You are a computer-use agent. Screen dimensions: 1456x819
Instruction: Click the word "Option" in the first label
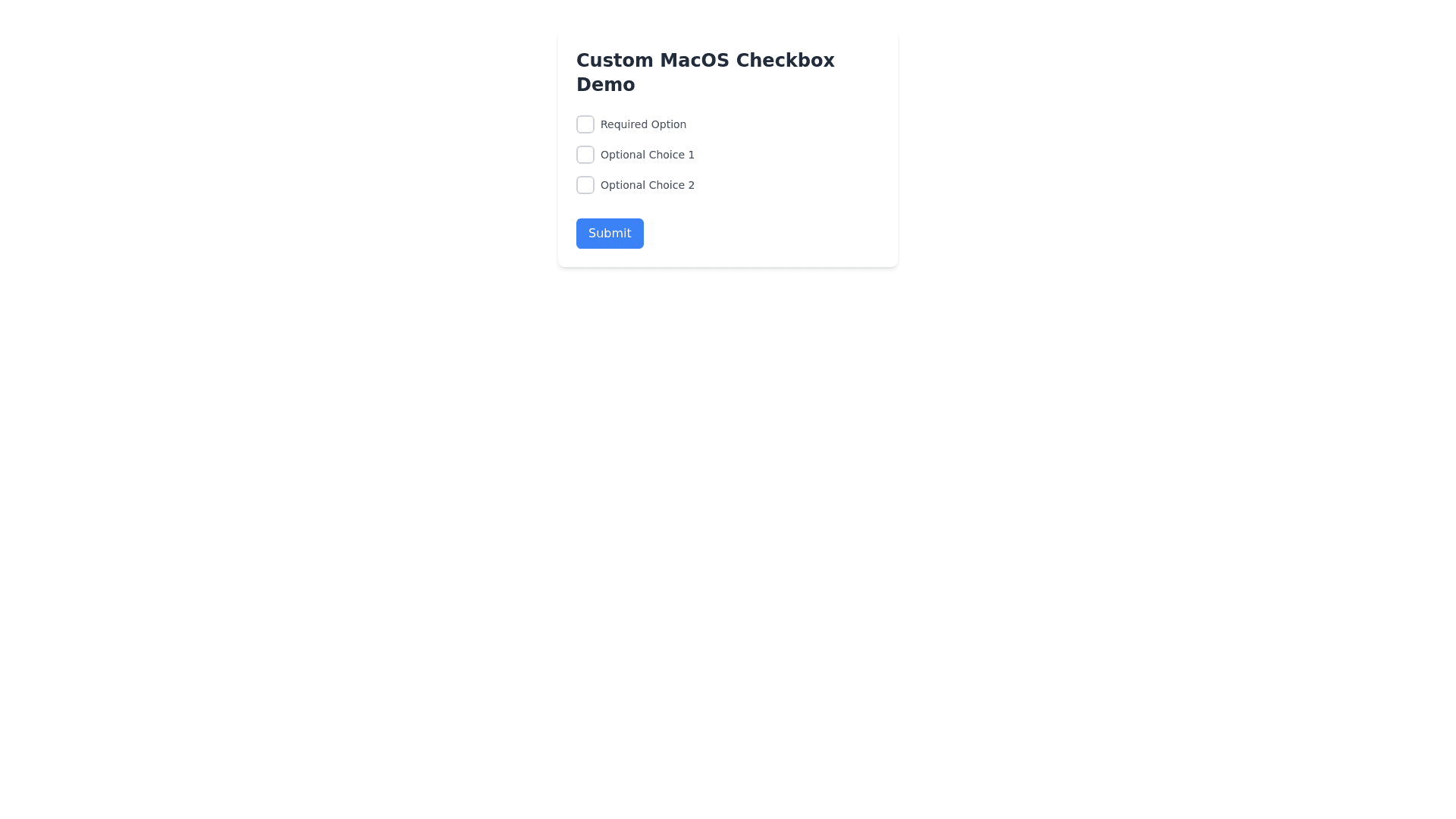tap(669, 124)
